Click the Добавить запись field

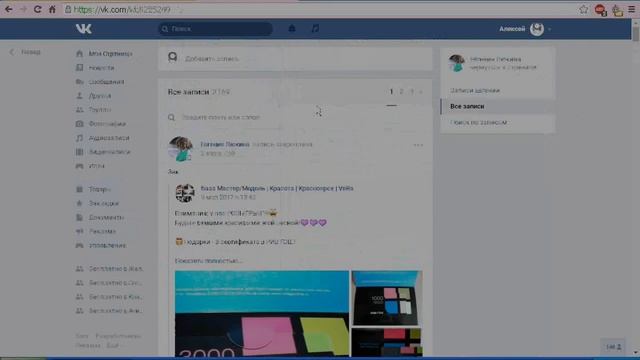(x=296, y=59)
